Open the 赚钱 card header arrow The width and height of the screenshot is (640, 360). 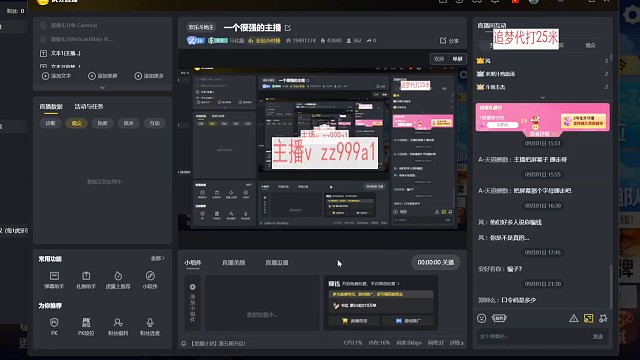coord(398,283)
